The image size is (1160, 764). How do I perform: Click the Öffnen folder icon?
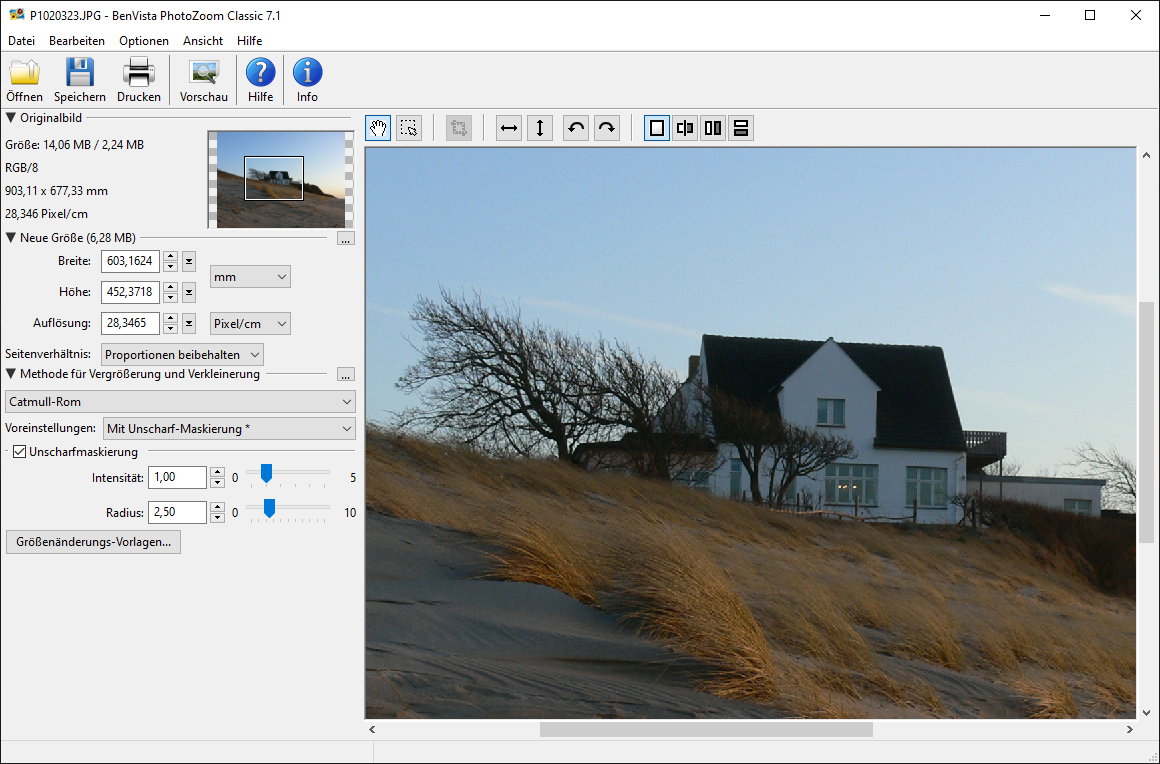tap(24, 73)
